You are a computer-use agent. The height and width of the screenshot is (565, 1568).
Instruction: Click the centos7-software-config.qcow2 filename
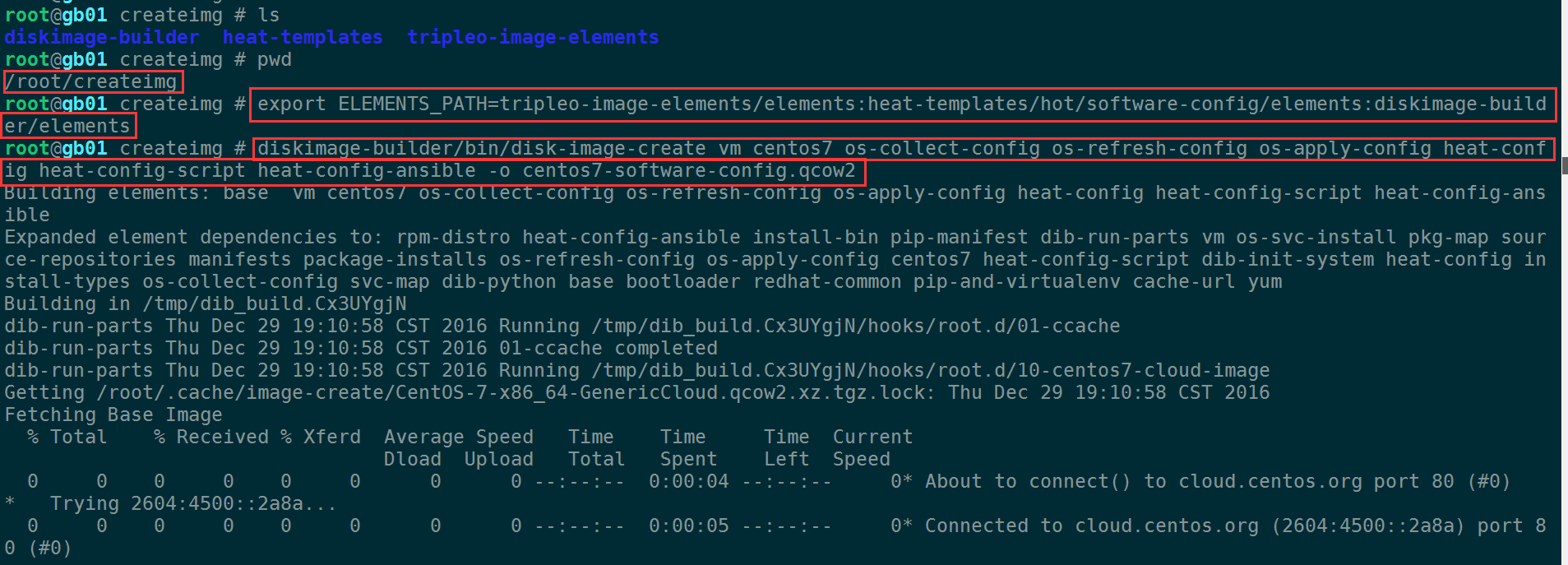(689, 170)
